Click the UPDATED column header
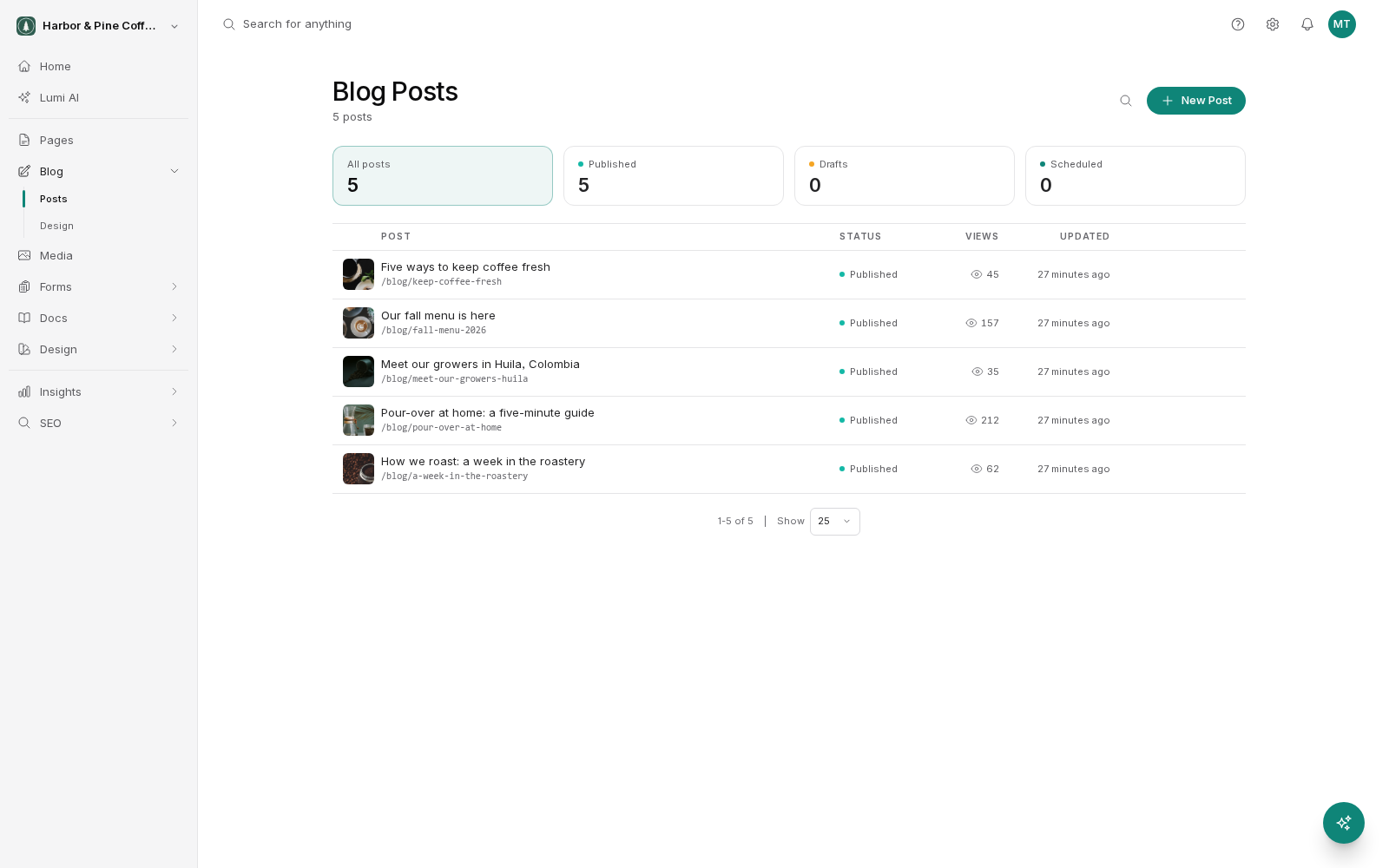The width and height of the screenshot is (1389, 868). (x=1084, y=236)
